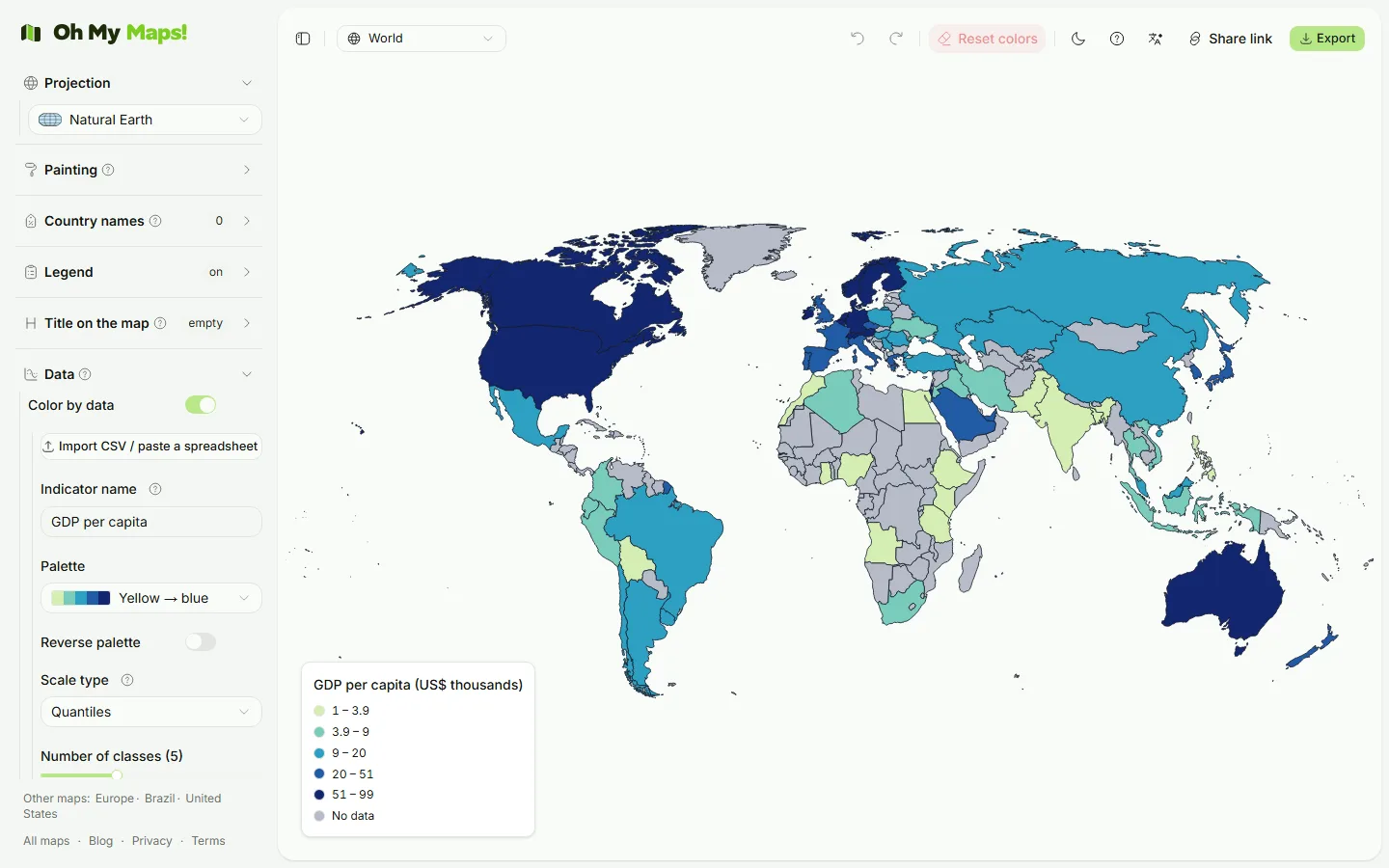Viewport: 1389px width, 868px height.
Task: Click the No data legend dot
Action: tap(319, 816)
